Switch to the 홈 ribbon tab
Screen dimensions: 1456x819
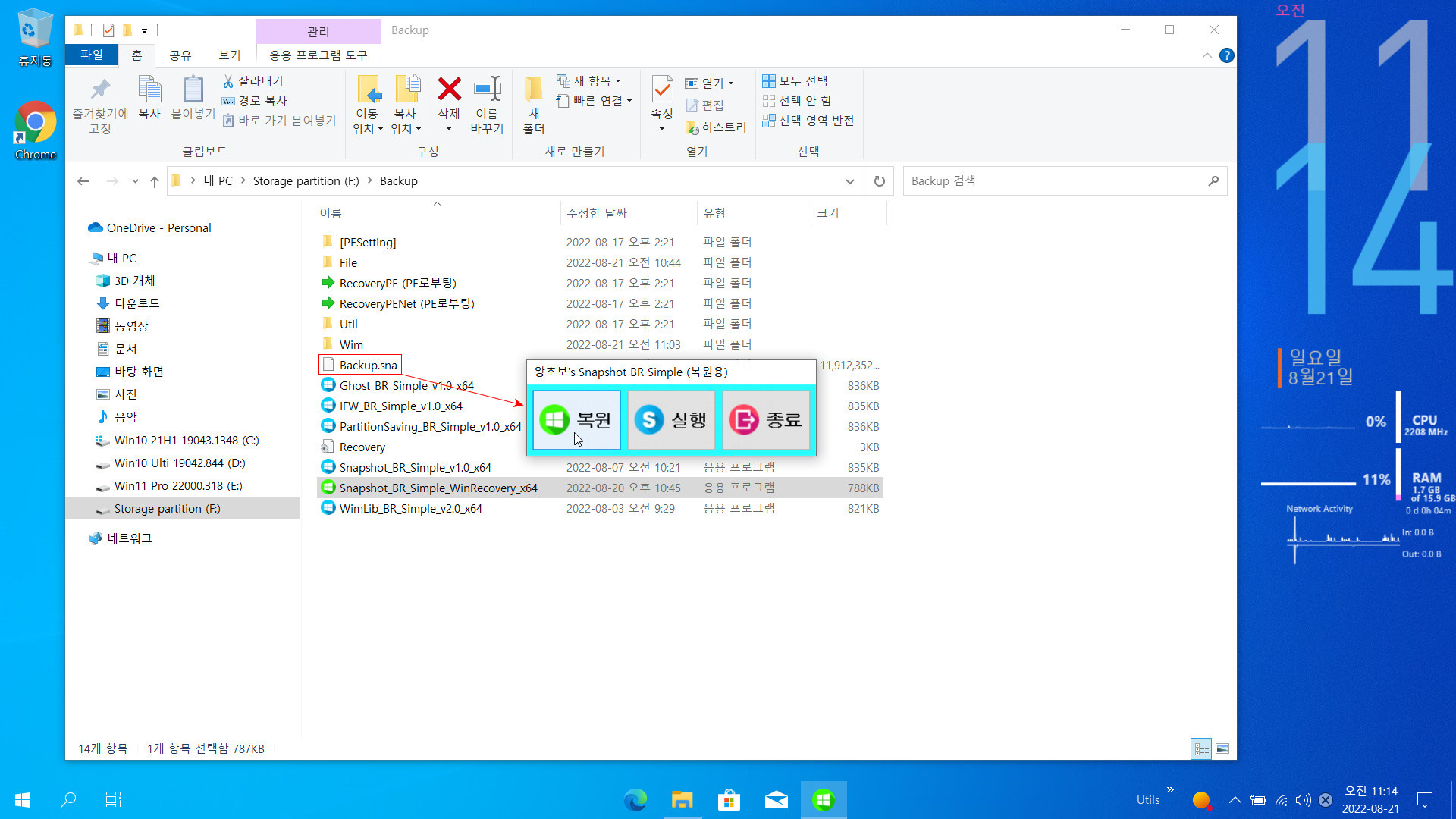point(136,55)
